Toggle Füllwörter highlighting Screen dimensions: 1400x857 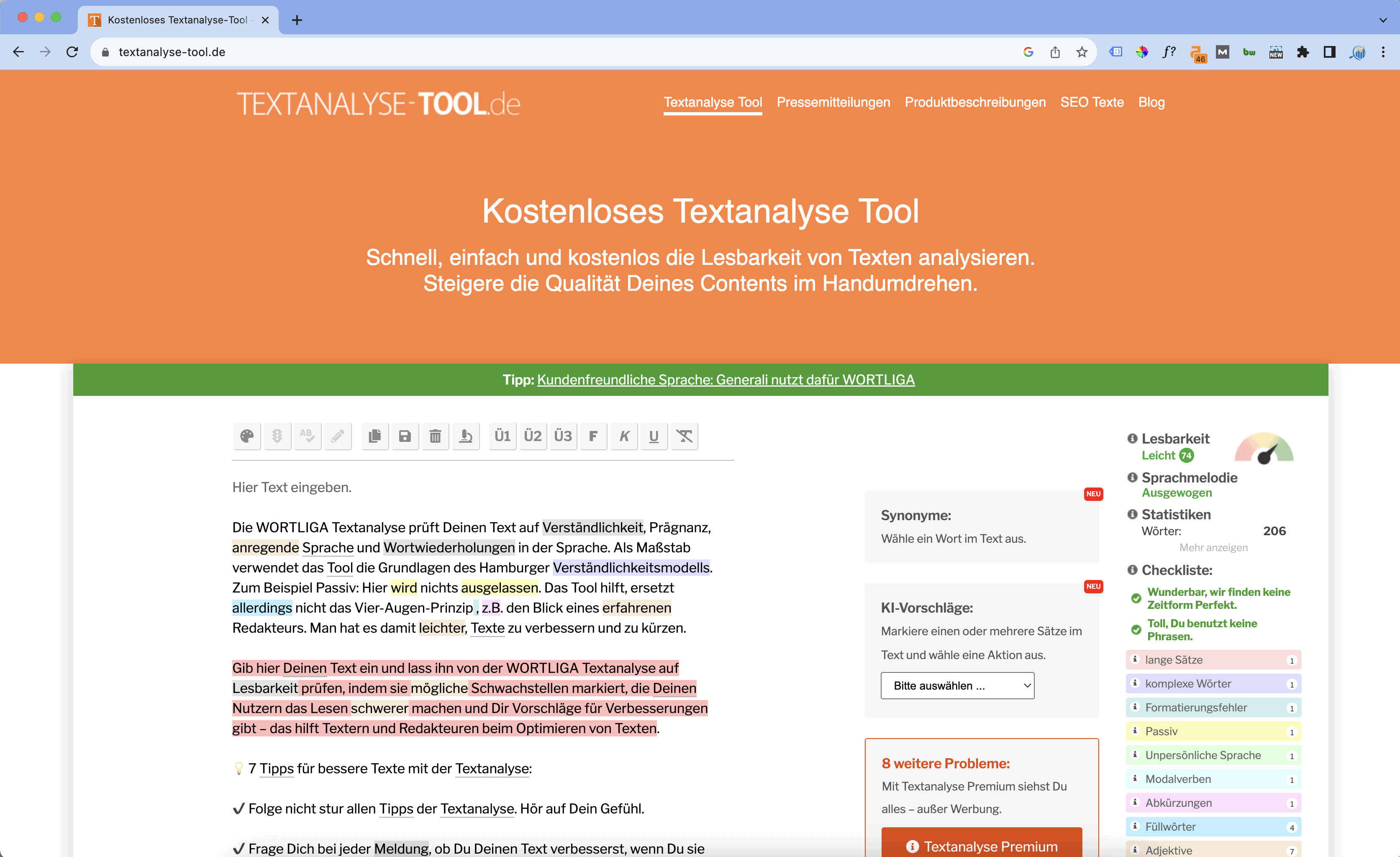1214,827
